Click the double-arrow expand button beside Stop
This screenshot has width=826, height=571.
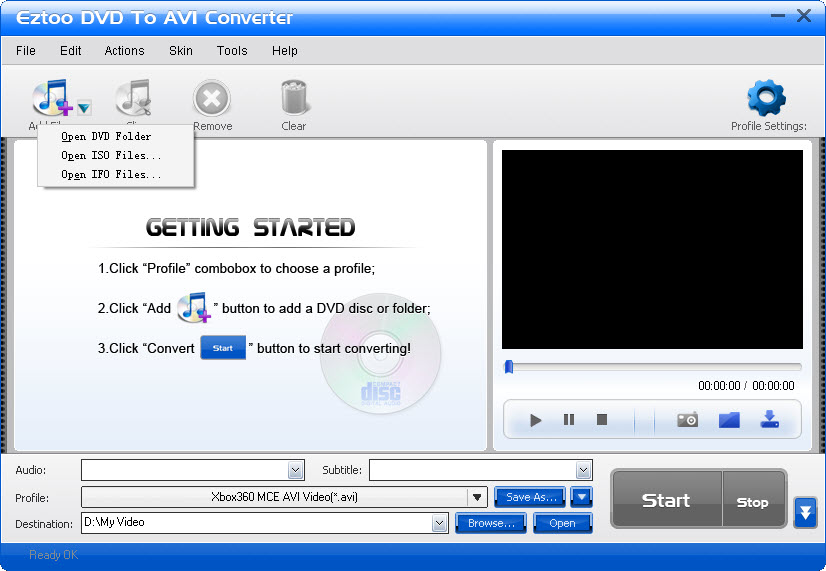tap(805, 512)
